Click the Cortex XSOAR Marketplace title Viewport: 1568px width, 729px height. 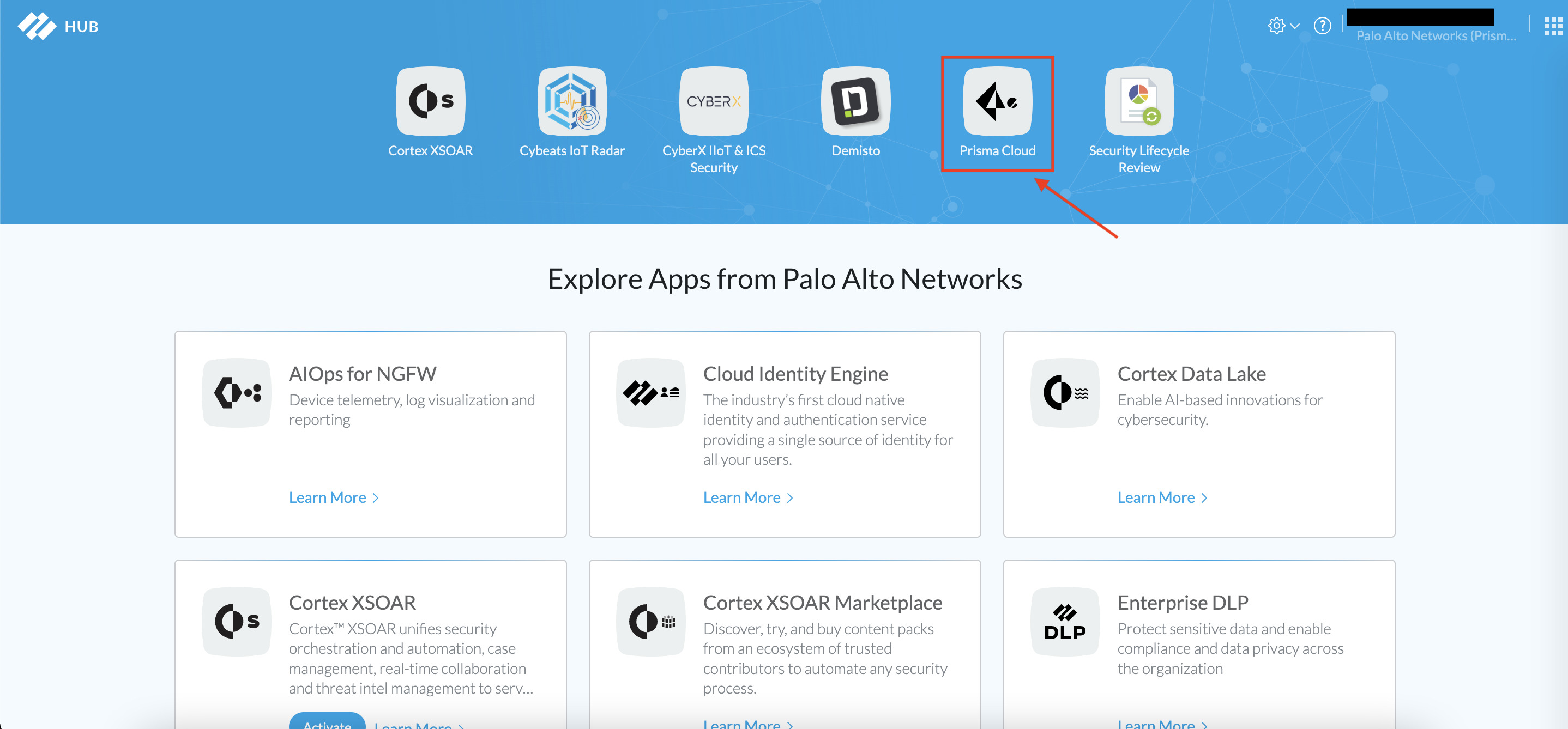tap(822, 603)
